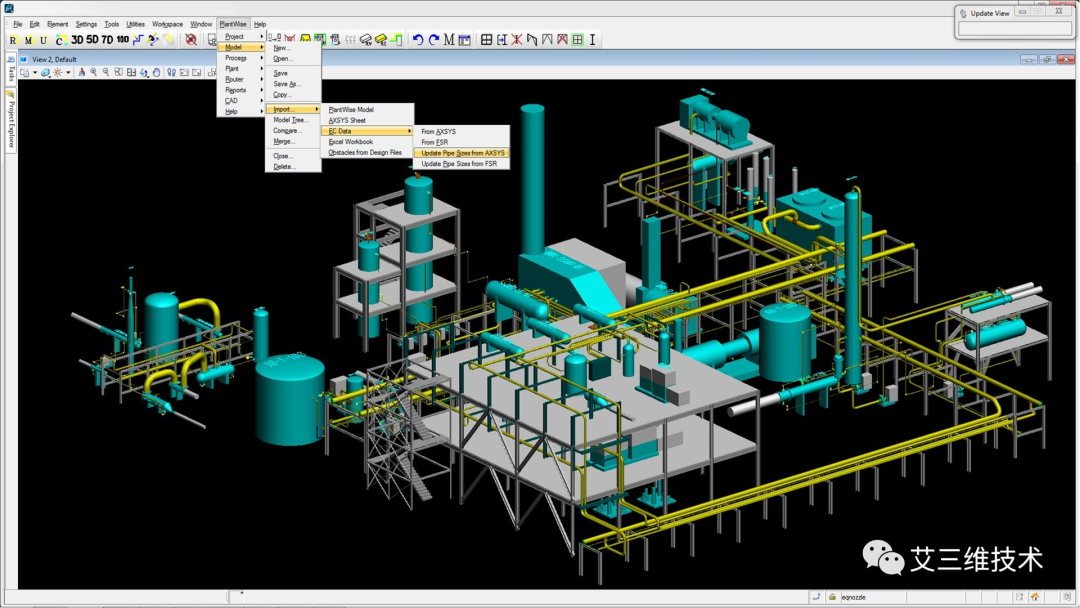1080x608 pixels.
Task: Click the blue Undo arrow icon
Action: pyautogui.click(x=418, y=40)
